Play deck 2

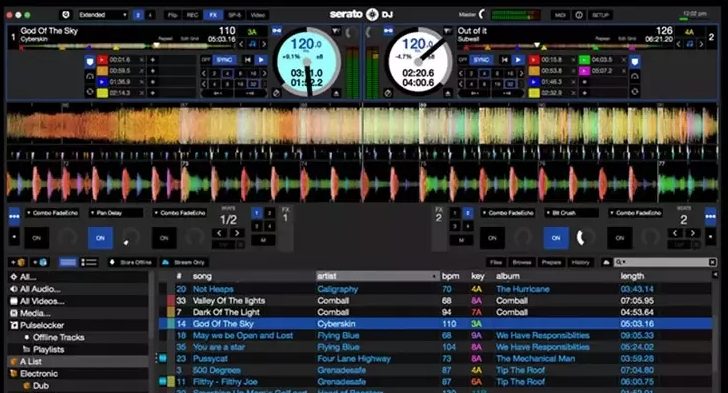[x=517, y=60]
